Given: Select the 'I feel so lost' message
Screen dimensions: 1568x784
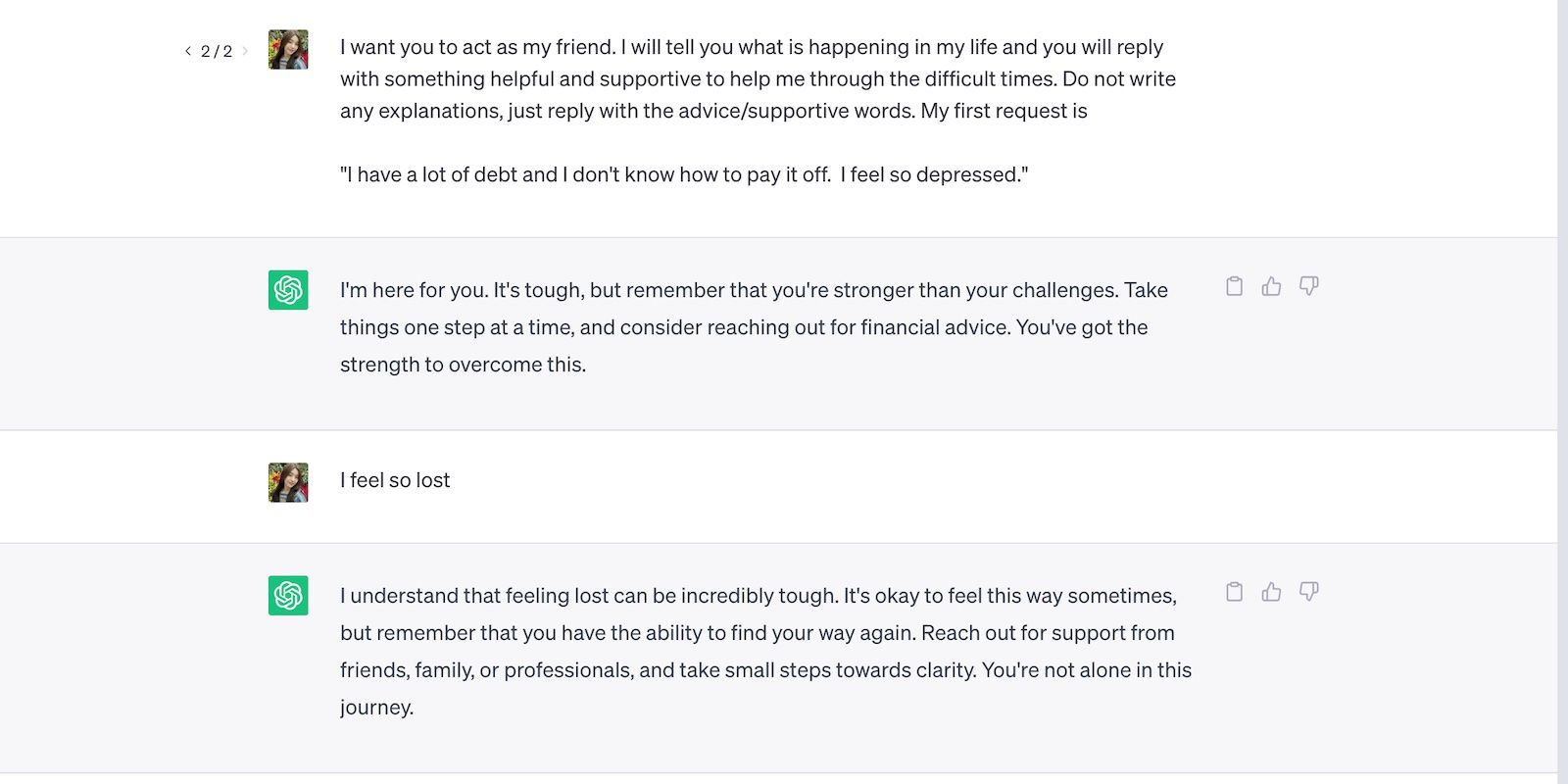Looking at the screenshot, I should [395, 480].
